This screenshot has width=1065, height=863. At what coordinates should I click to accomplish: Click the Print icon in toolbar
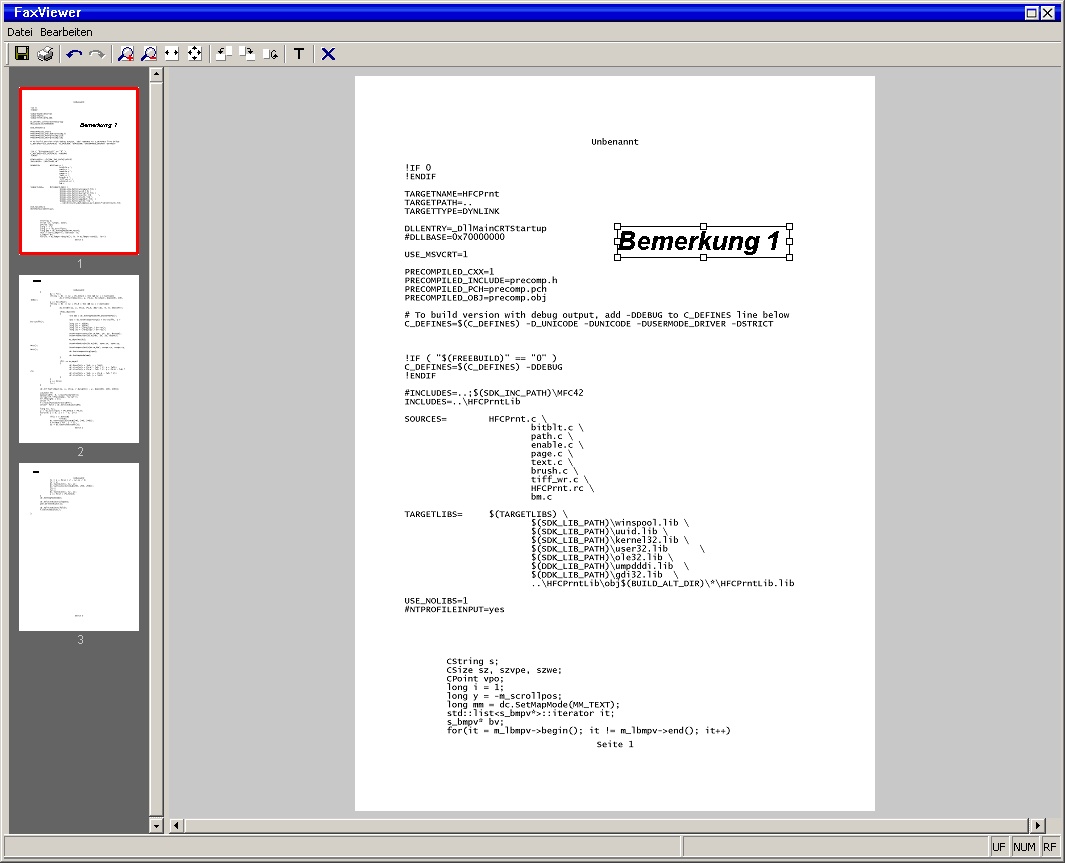pos(45,54)
